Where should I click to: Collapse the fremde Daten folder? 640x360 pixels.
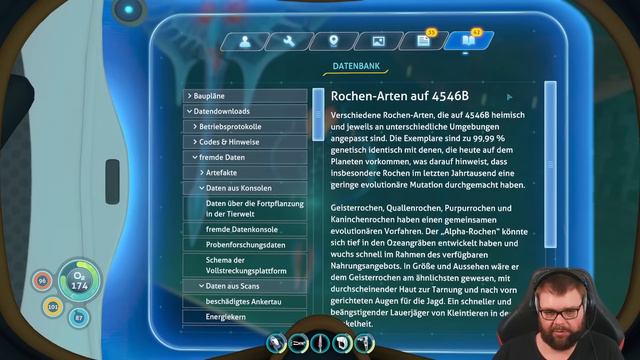coord(245,157)
